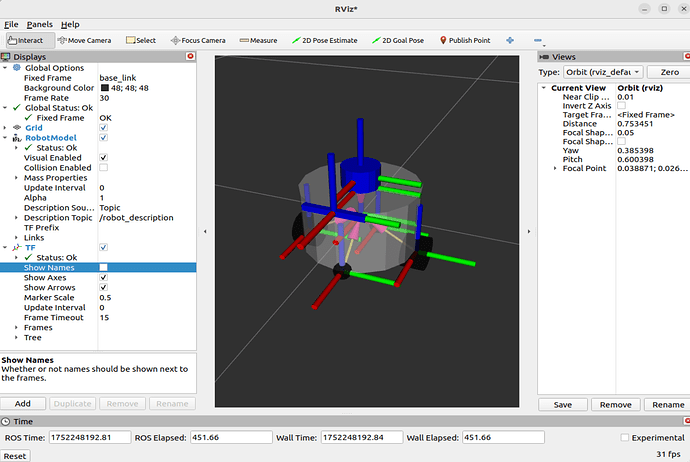Disable the Show Axes checkbox
The image size is (690, 462).
click(103, 278)
